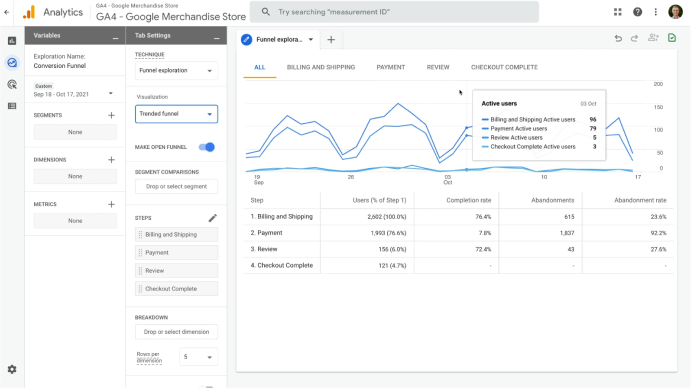691x388 pixels.
Task: Click the '2. Payment' table row
Action: (x=458, y=233)
